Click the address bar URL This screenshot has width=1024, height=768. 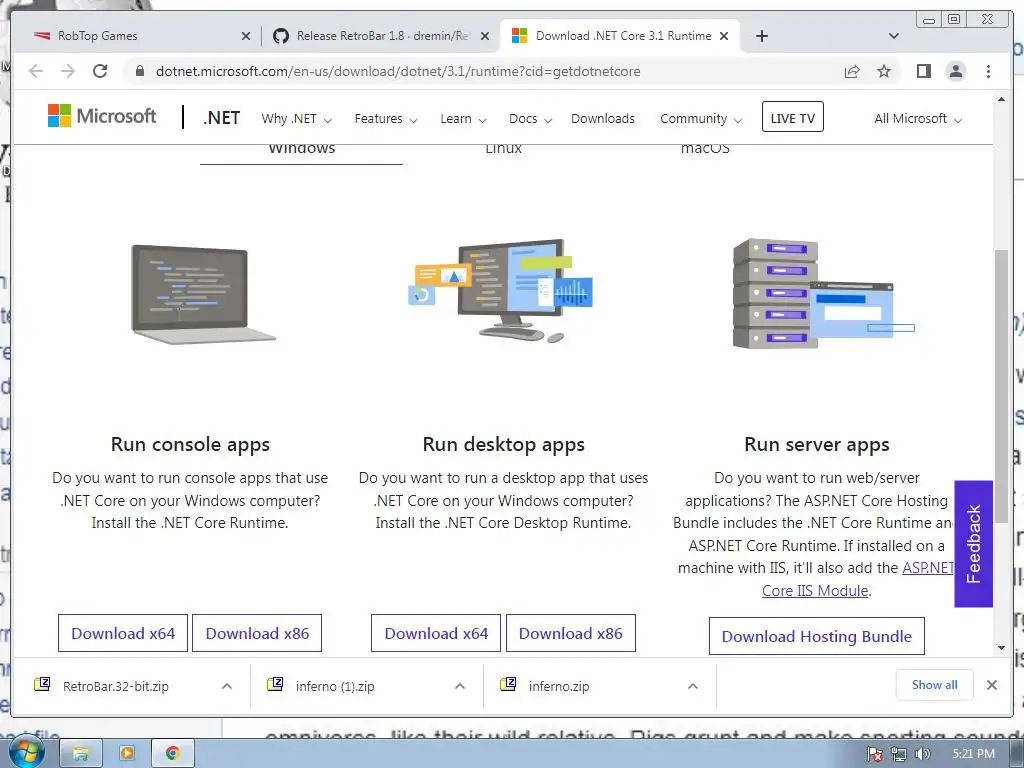pyautogui.click(x=398, y=71)
